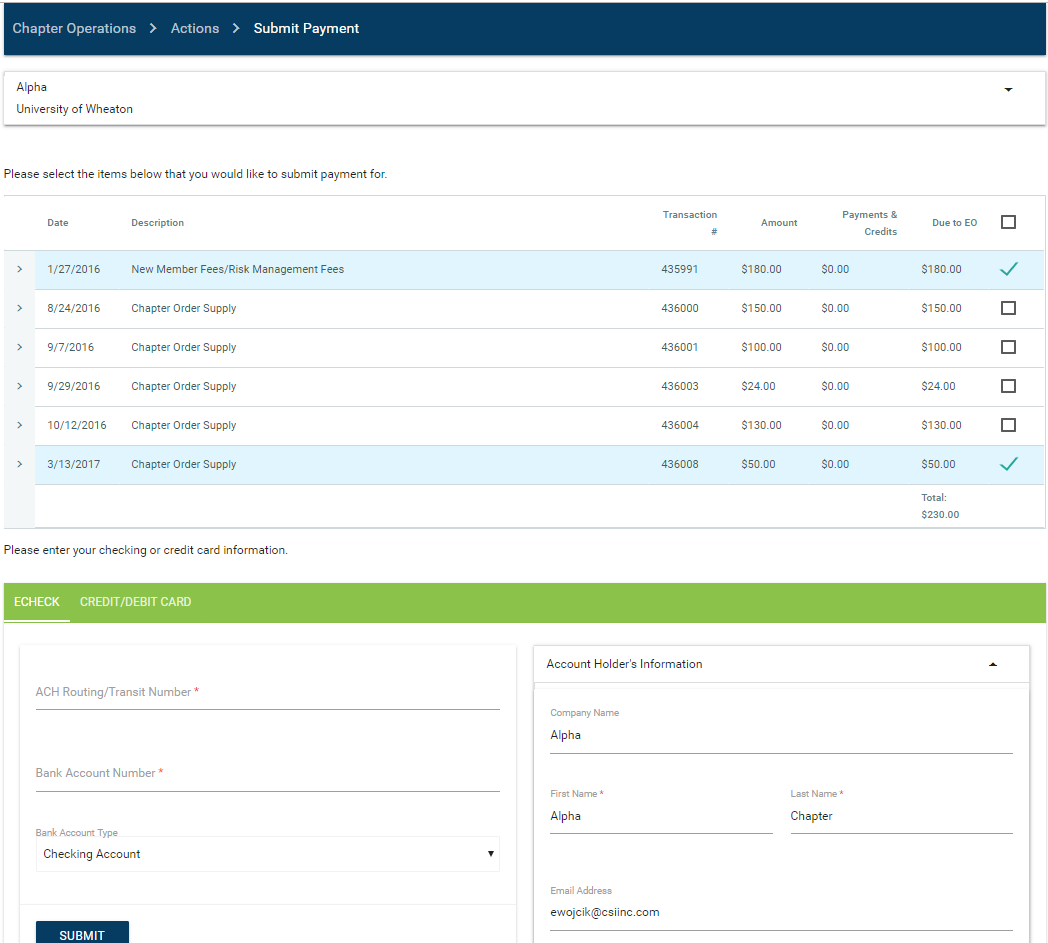Image resolution: width=1048 pixels, height=943 pixels.
Task: Expand the 9/29/2016 transaction row arrow
Action: pyautogui.click(x=19, y=386)
